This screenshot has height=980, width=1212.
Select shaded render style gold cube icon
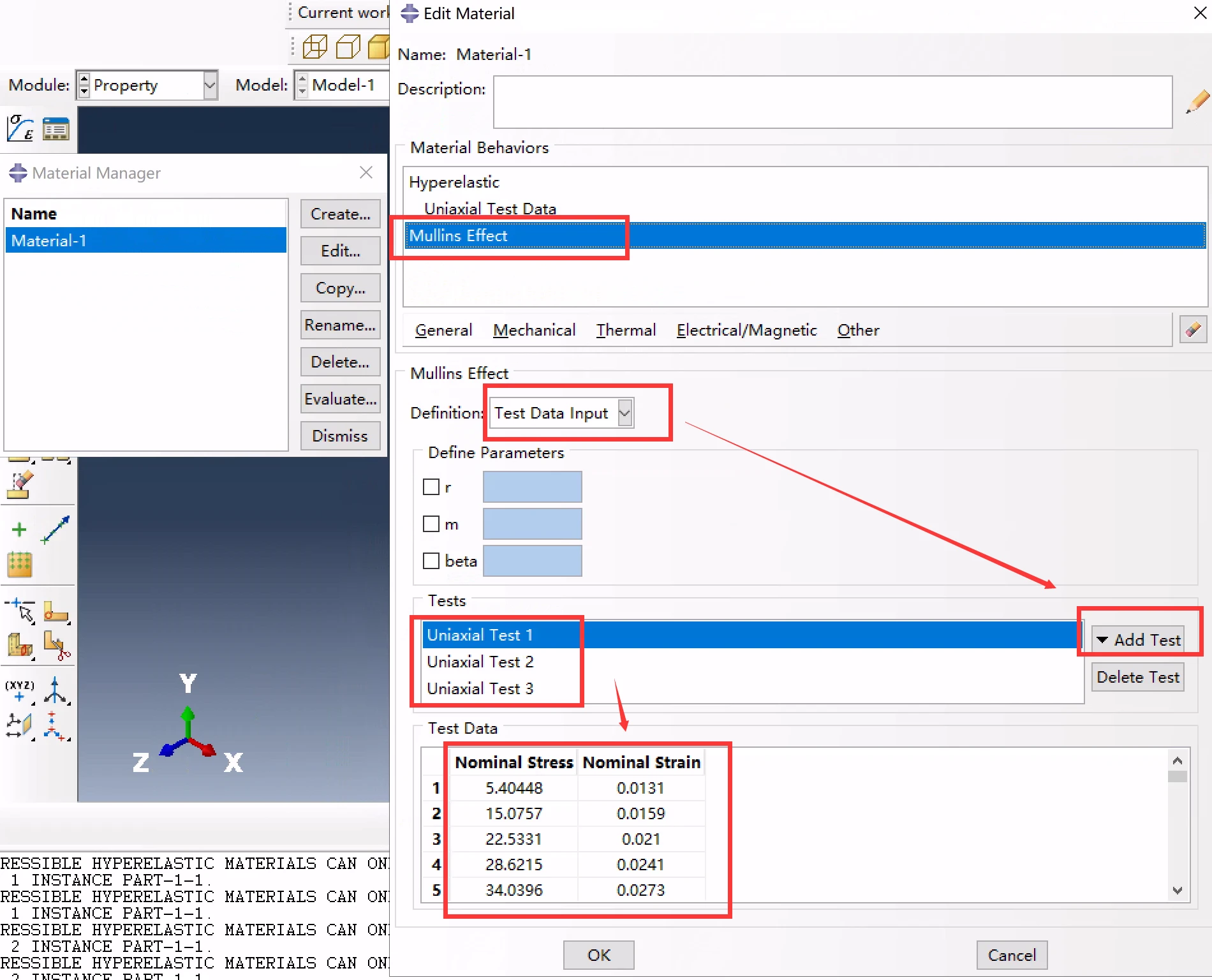379,47
